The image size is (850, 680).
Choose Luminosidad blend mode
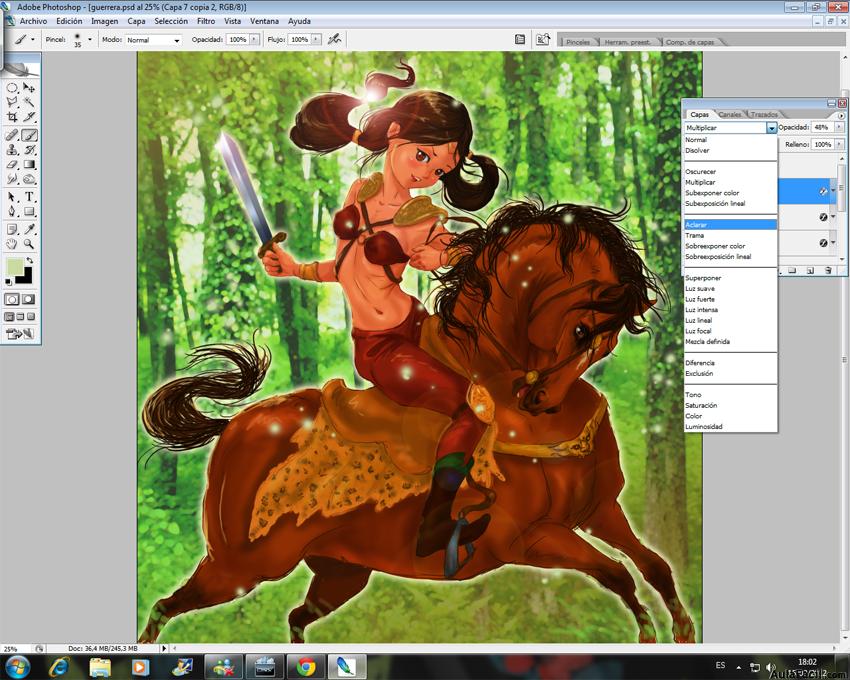point(730,427)
